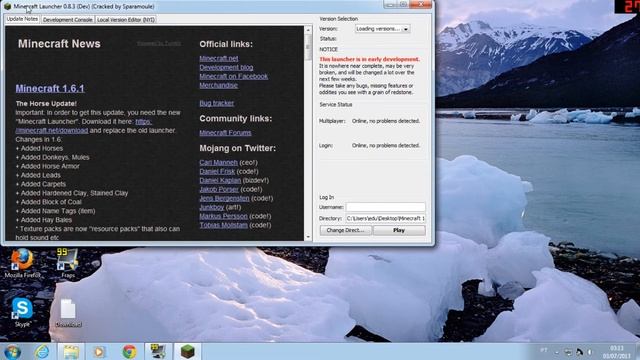The image size is (640, 360).
Task: Select the '+ Added Horse Armor' line
Action: coord(47,166)
